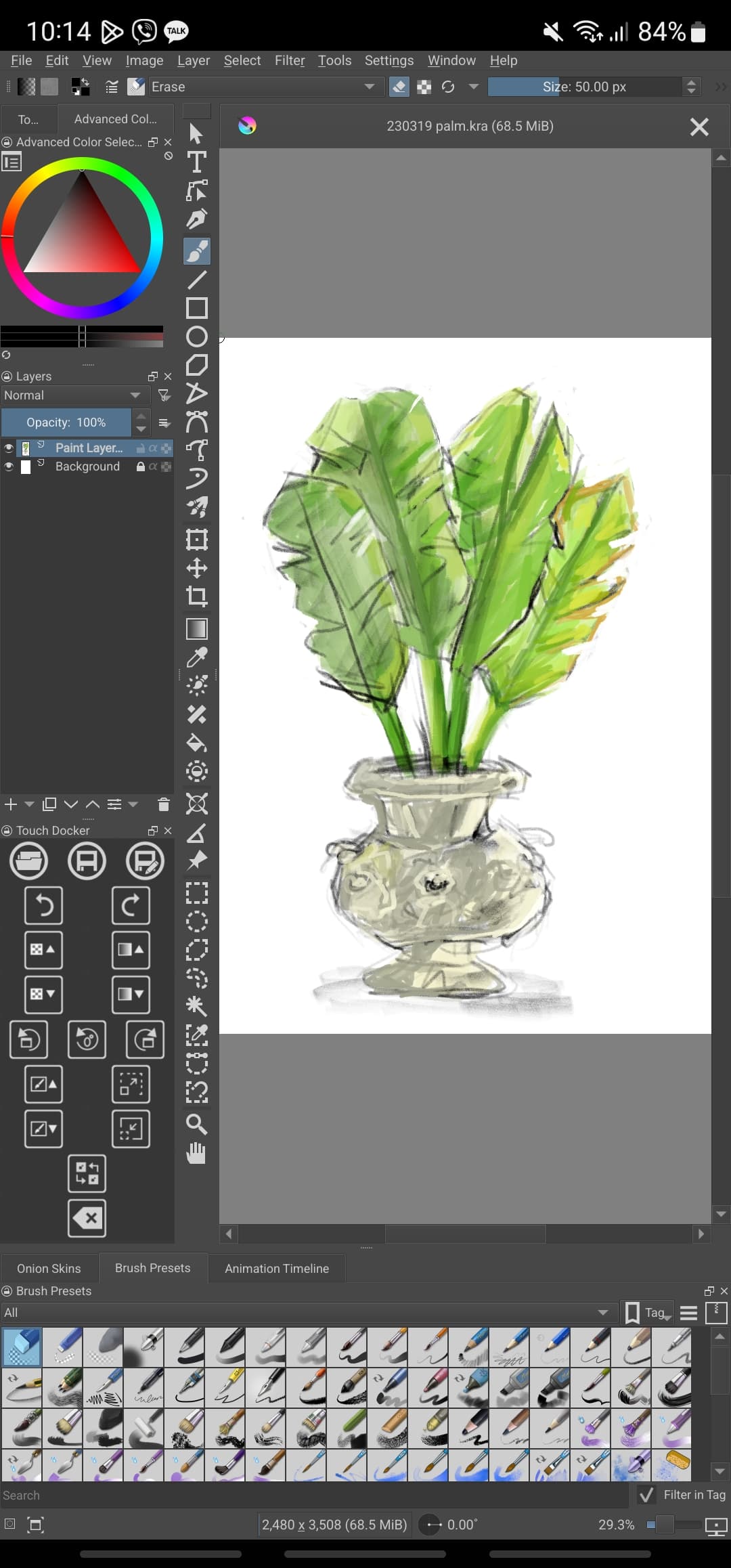Select the Gradient tool
The height and width of the screenshot is (1568, 731).
[x=196, y=629]
